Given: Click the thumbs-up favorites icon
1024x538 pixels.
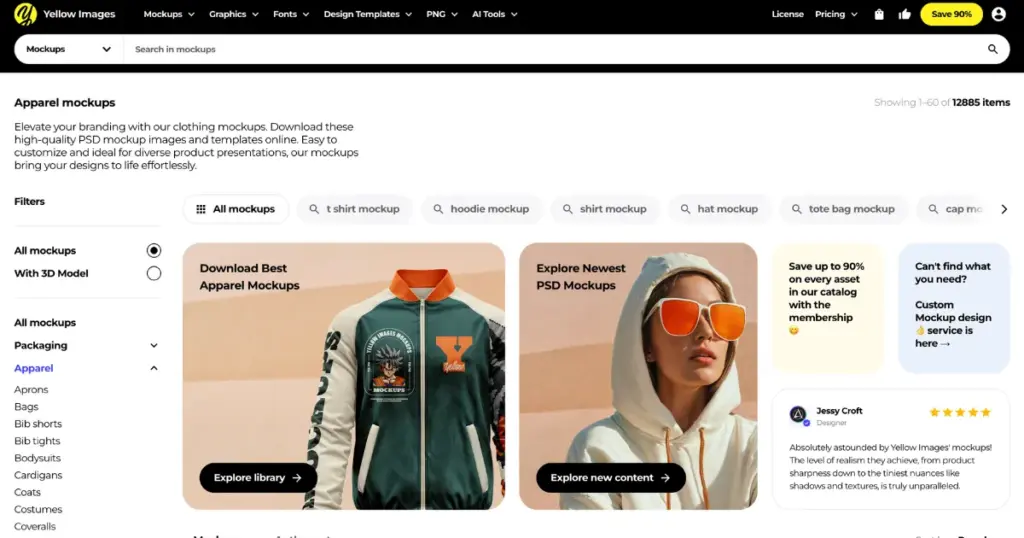Looking at the screenshot, I should point(904,14).
